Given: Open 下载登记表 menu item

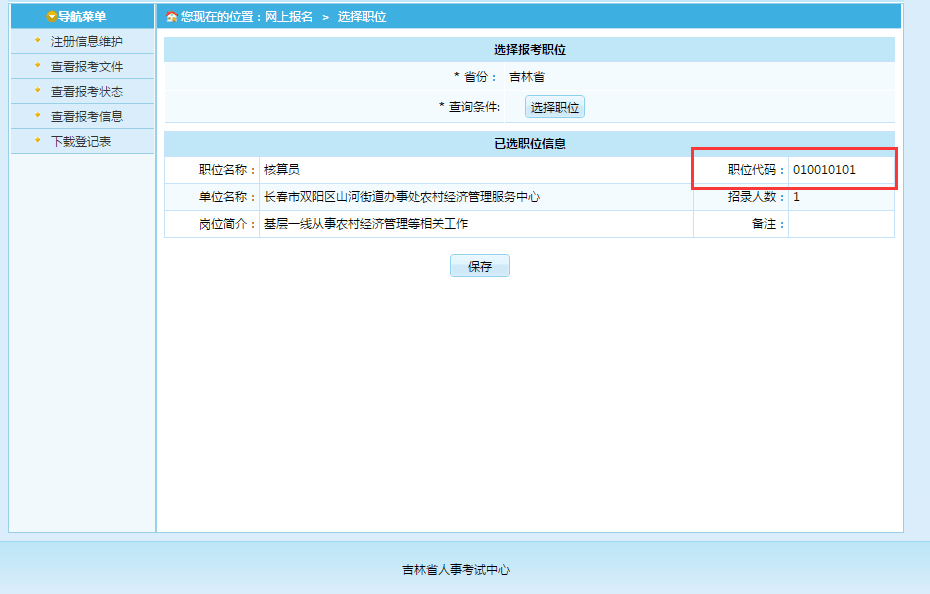Looking at the screenshot, I should [81, 141].
